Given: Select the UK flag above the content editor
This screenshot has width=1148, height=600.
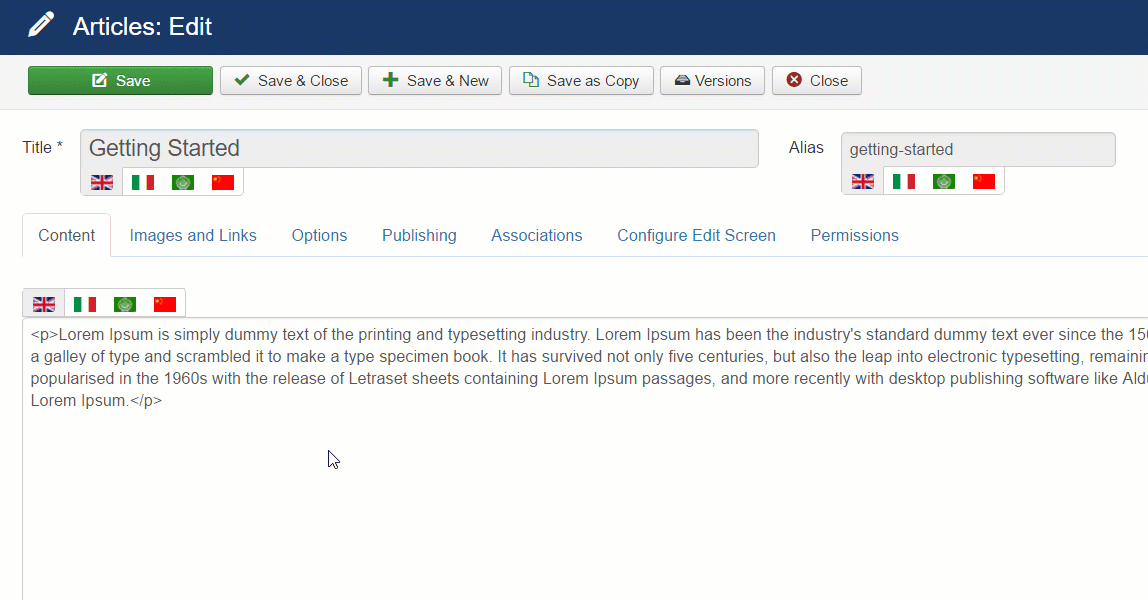Looking at the screenshot, I should click(44, 304).
